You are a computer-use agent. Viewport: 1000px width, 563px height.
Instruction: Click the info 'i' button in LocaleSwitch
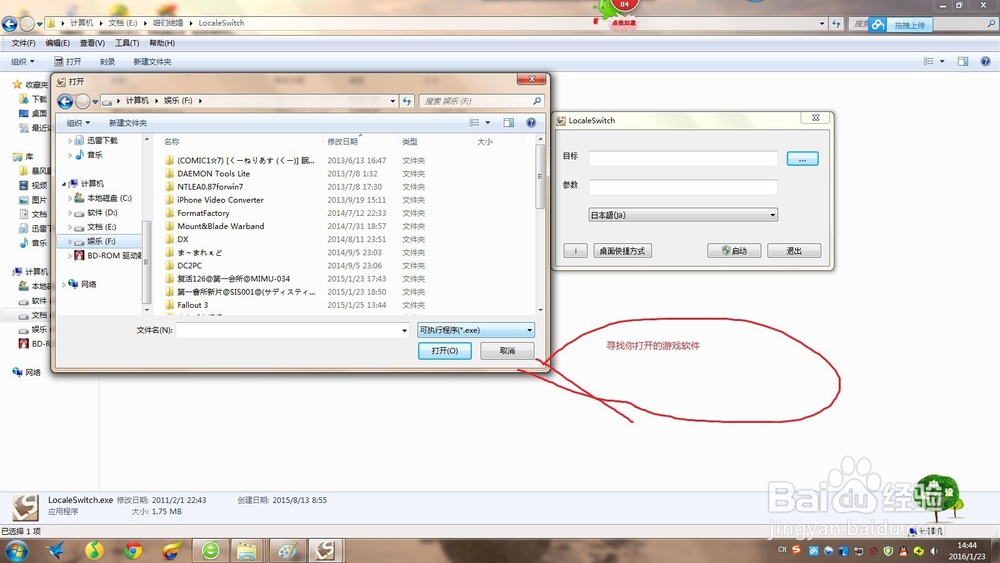pyautogui.click(x=575, y=251)
